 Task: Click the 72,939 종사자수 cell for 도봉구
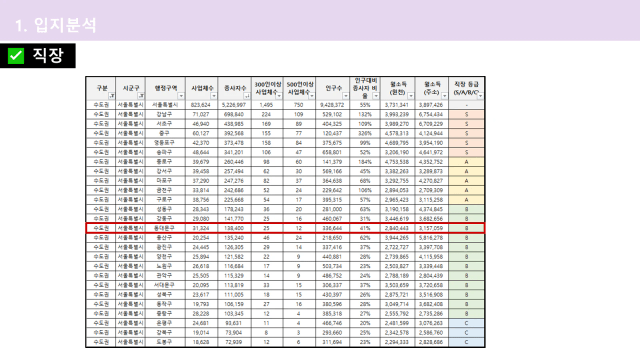(x=233, y=342)
